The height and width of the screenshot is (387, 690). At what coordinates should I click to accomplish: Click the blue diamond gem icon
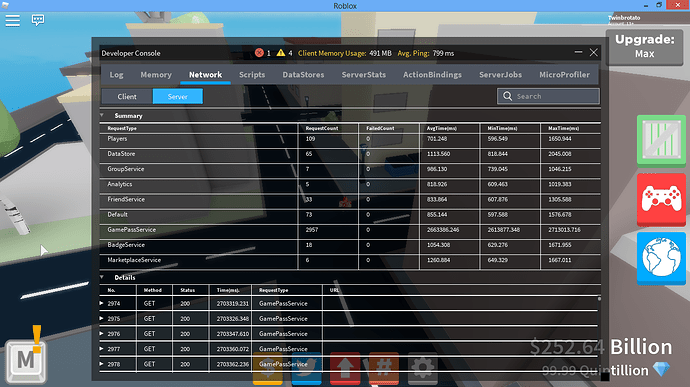[661, 369]
